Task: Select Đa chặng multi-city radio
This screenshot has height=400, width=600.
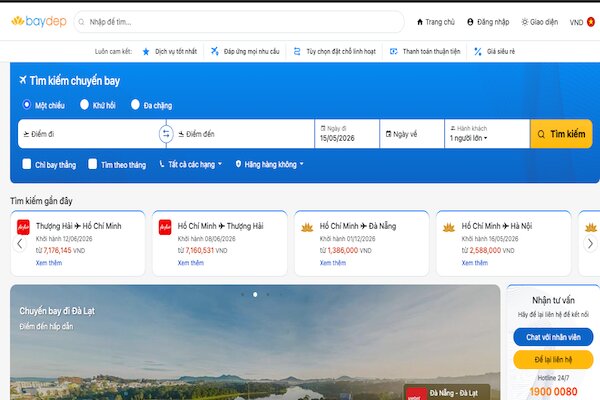Action: click(135, 104)
